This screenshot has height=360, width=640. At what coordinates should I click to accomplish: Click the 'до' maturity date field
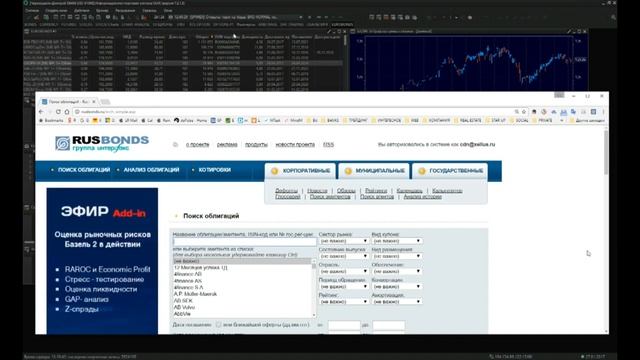389,325
